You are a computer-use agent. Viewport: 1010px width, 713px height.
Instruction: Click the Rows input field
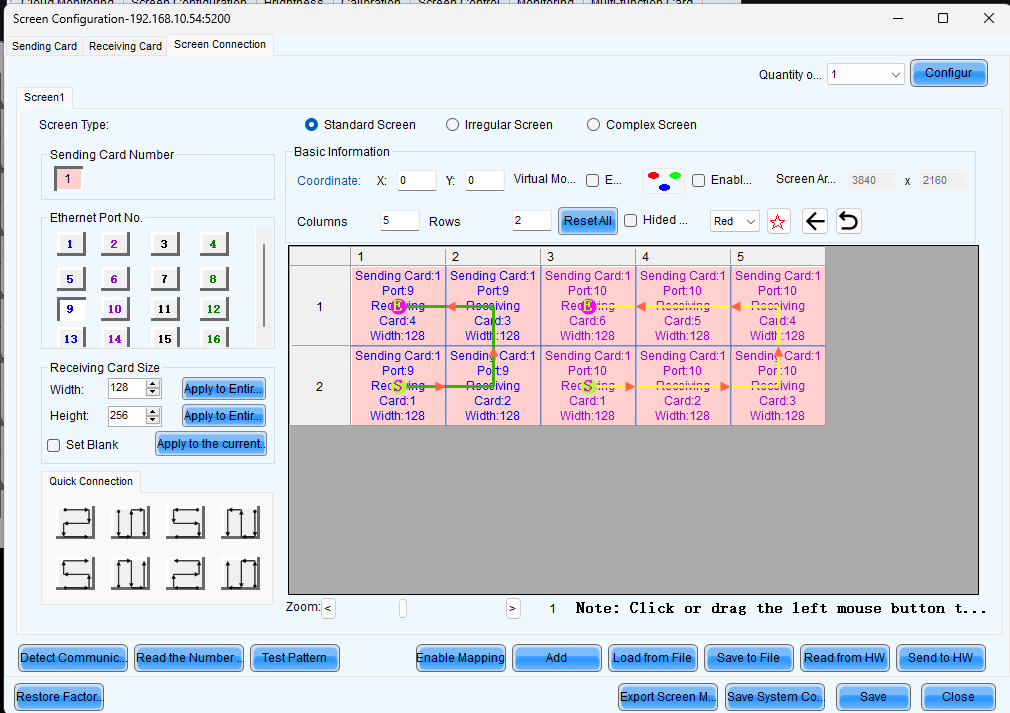coord(532,220)
